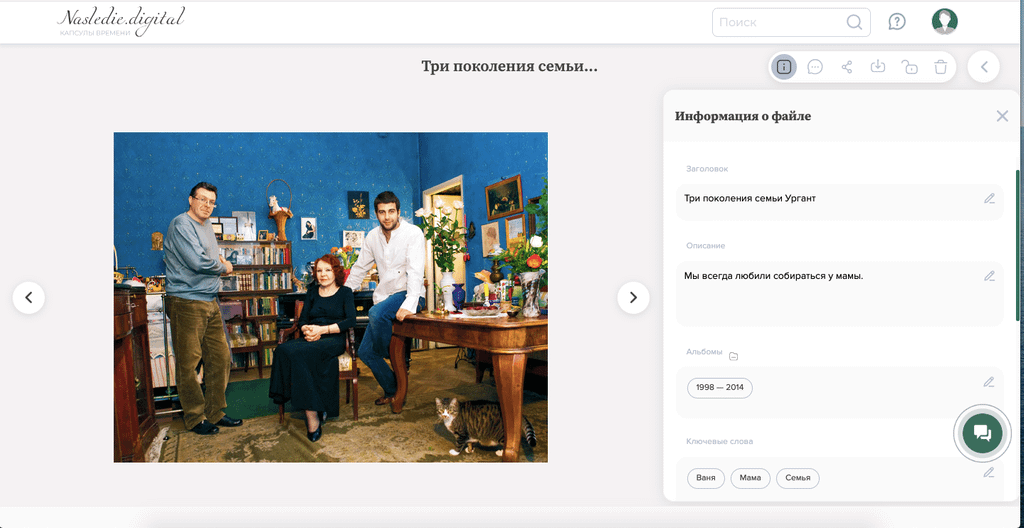Click the Альбомы label text
The height and width of the screenshot is (528, 1024).
pyautogui.click(x=704, y=352)
